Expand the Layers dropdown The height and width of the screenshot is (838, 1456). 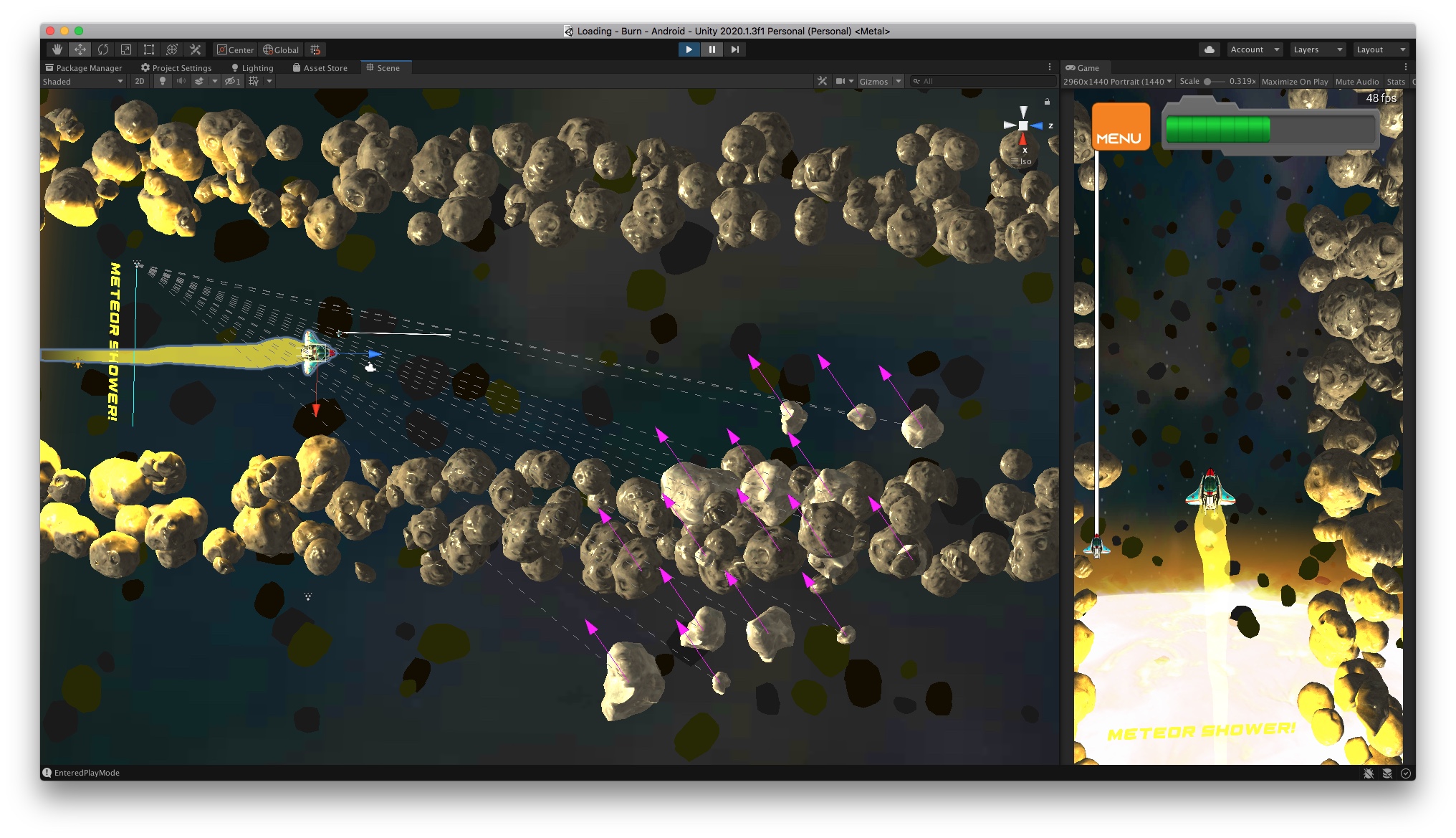tap(1317, 49)
